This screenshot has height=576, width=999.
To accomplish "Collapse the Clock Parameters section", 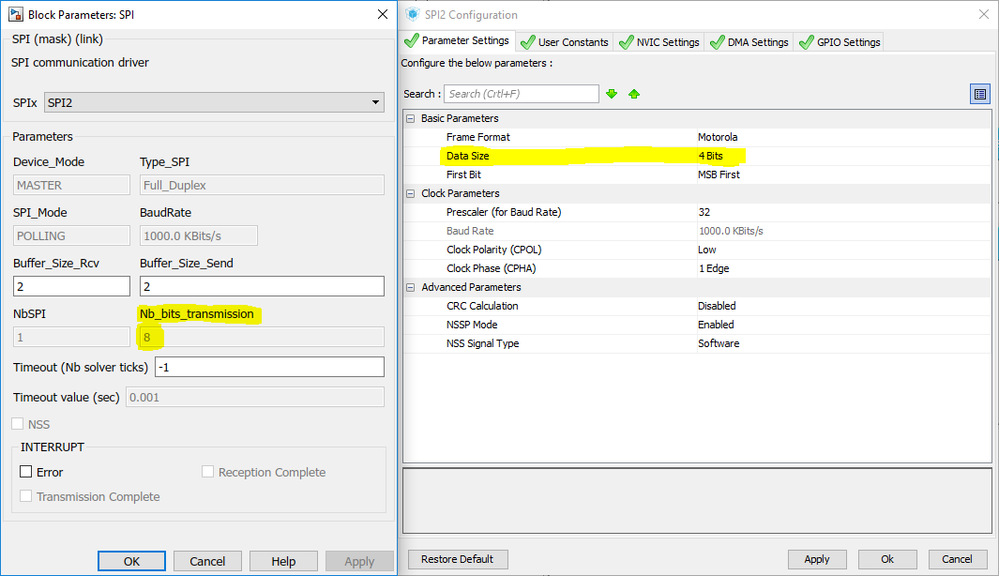I will [x=410, y=194].
